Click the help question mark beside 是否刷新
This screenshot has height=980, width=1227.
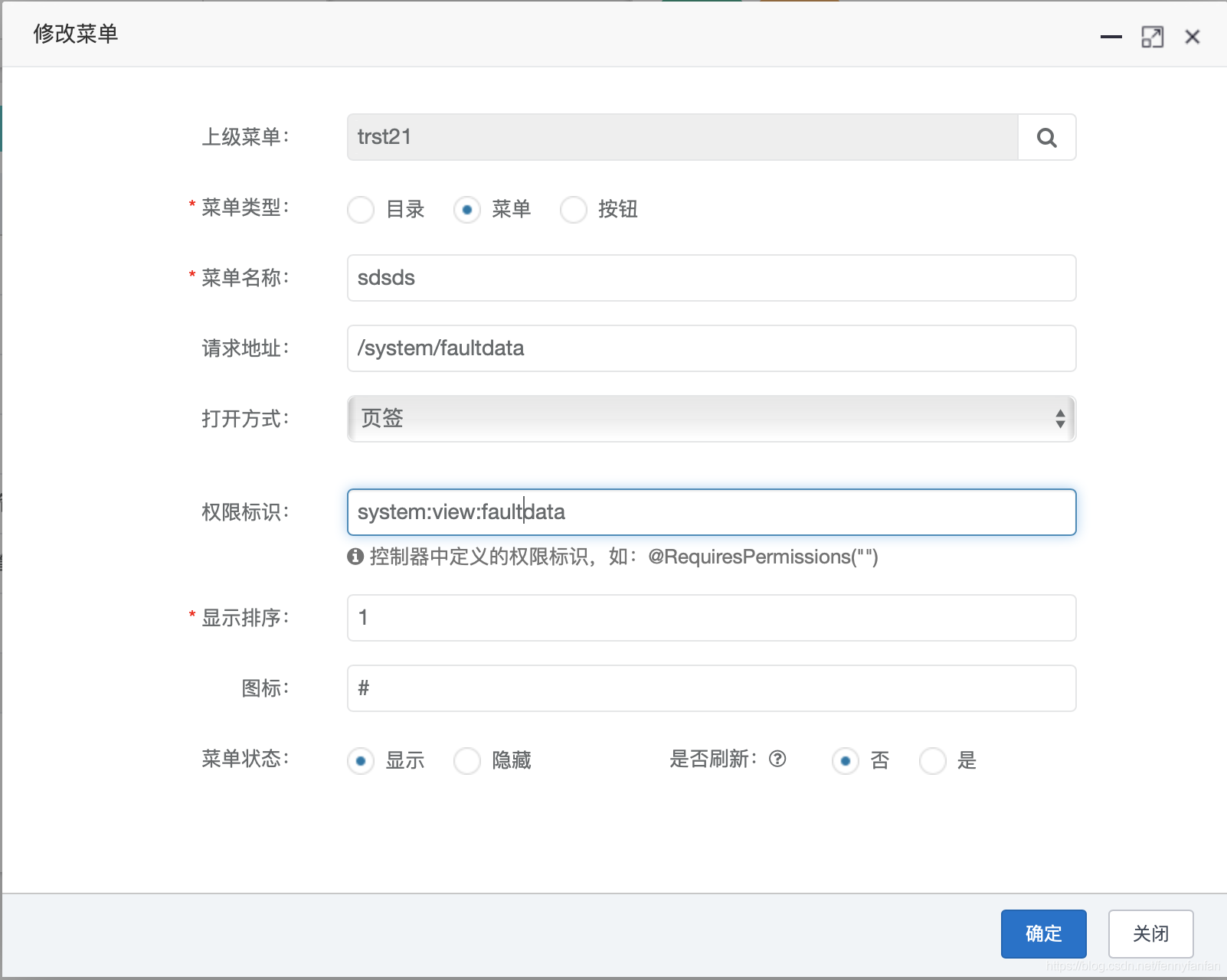777,759
